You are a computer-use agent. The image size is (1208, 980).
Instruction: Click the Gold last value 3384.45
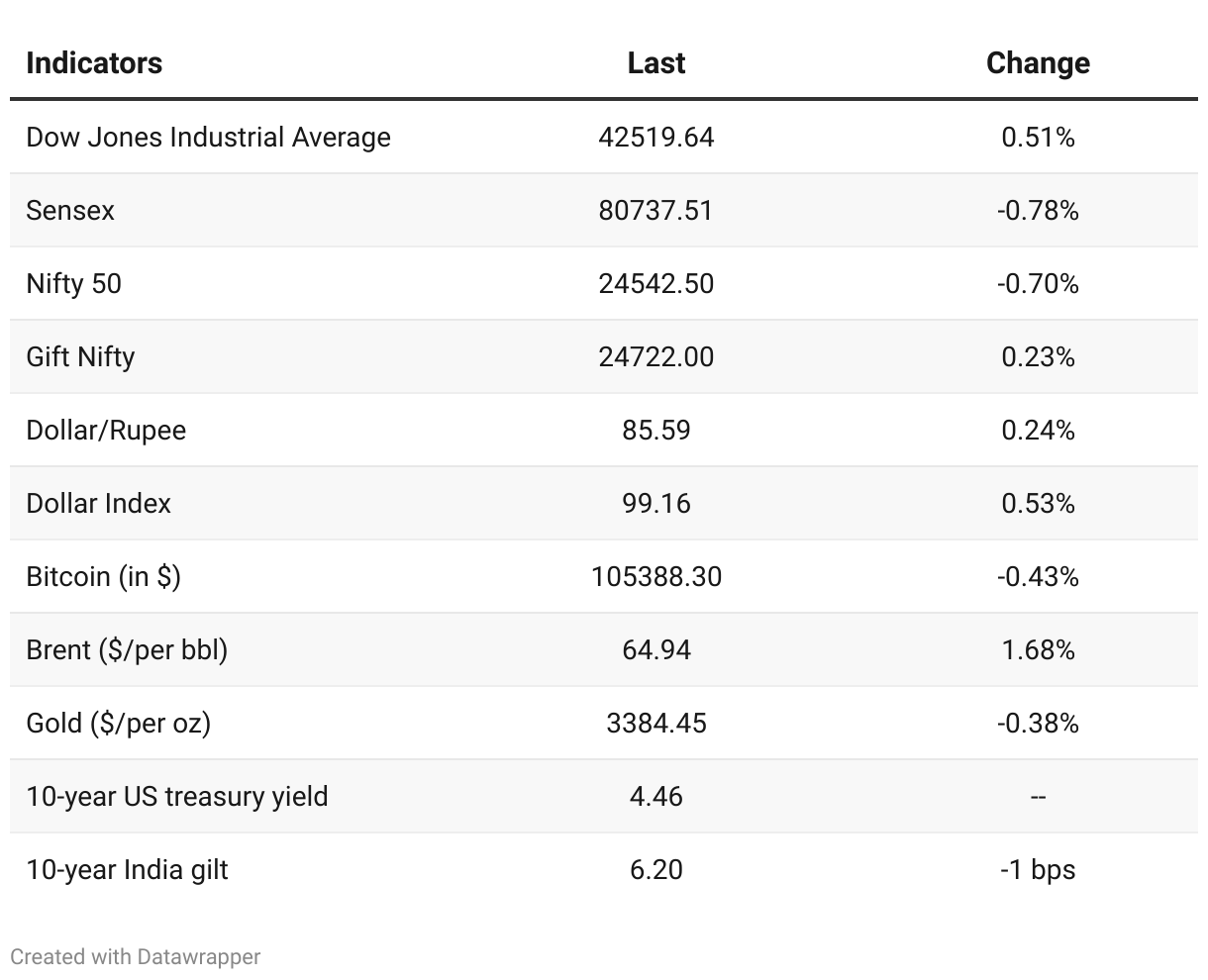(x=655, y=724)
